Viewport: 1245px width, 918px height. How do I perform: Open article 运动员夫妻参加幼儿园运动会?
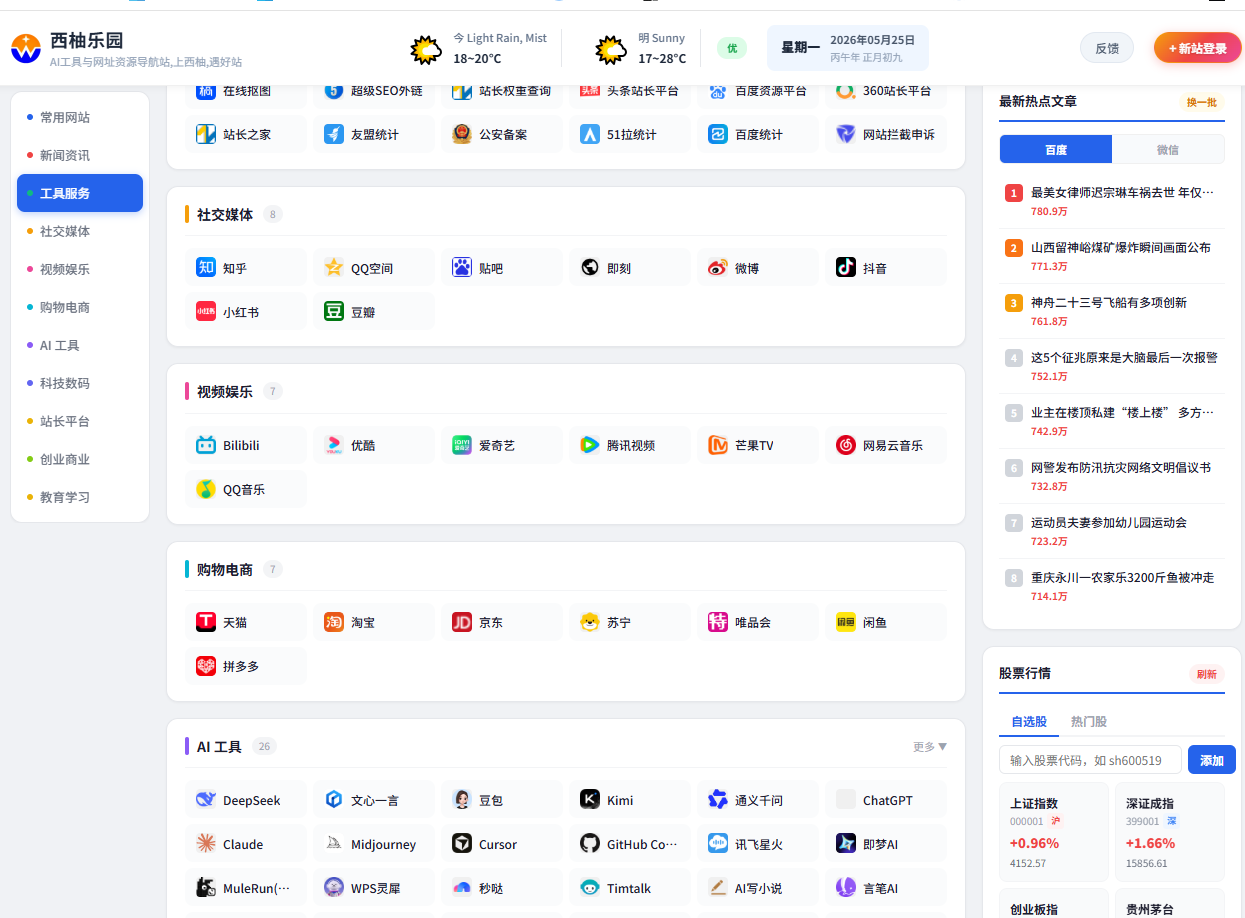click(1109, 522)
